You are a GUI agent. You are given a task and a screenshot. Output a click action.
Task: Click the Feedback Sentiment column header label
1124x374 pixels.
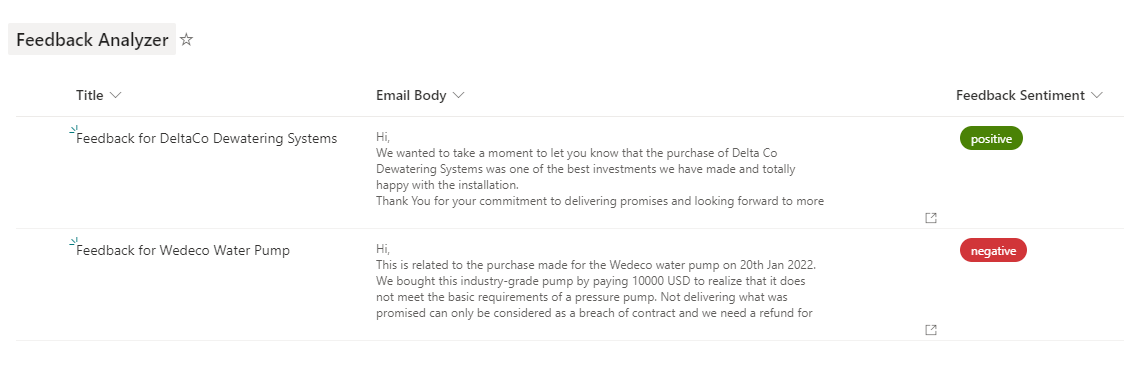pos(1020,95)
